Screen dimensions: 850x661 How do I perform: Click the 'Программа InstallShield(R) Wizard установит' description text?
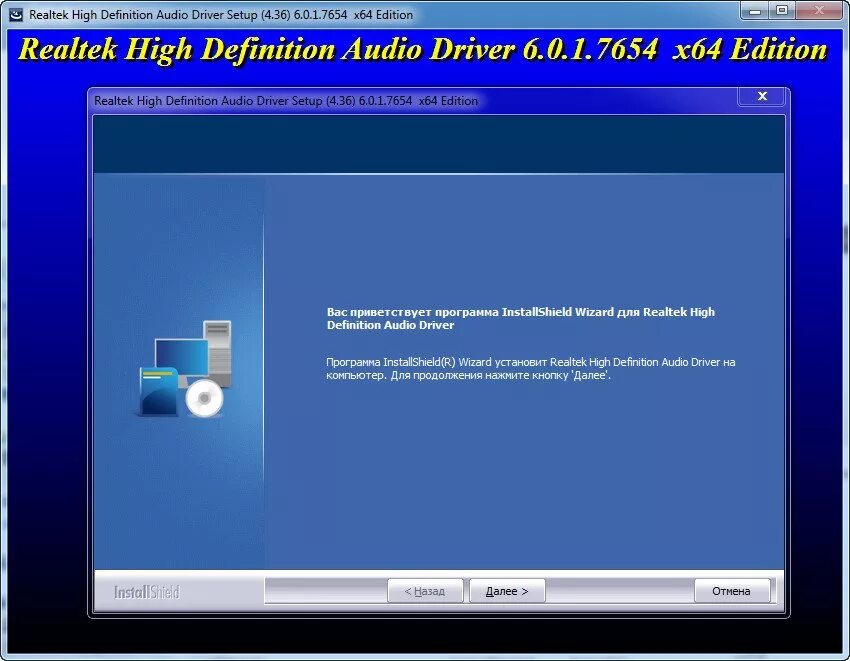coord(530,368)
